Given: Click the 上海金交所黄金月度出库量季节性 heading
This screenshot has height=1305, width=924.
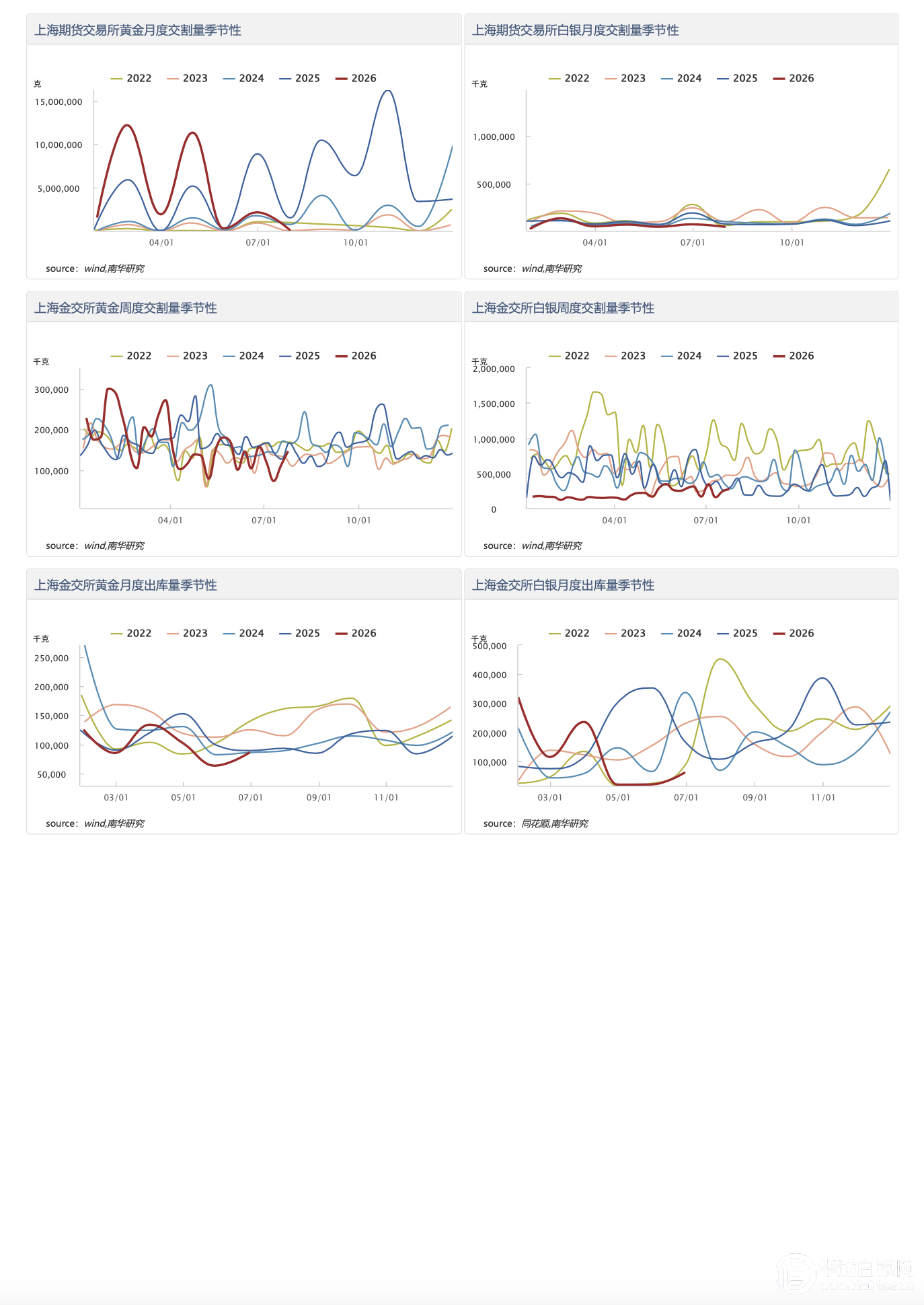Looking at the screenshot, I should [126, 585].
